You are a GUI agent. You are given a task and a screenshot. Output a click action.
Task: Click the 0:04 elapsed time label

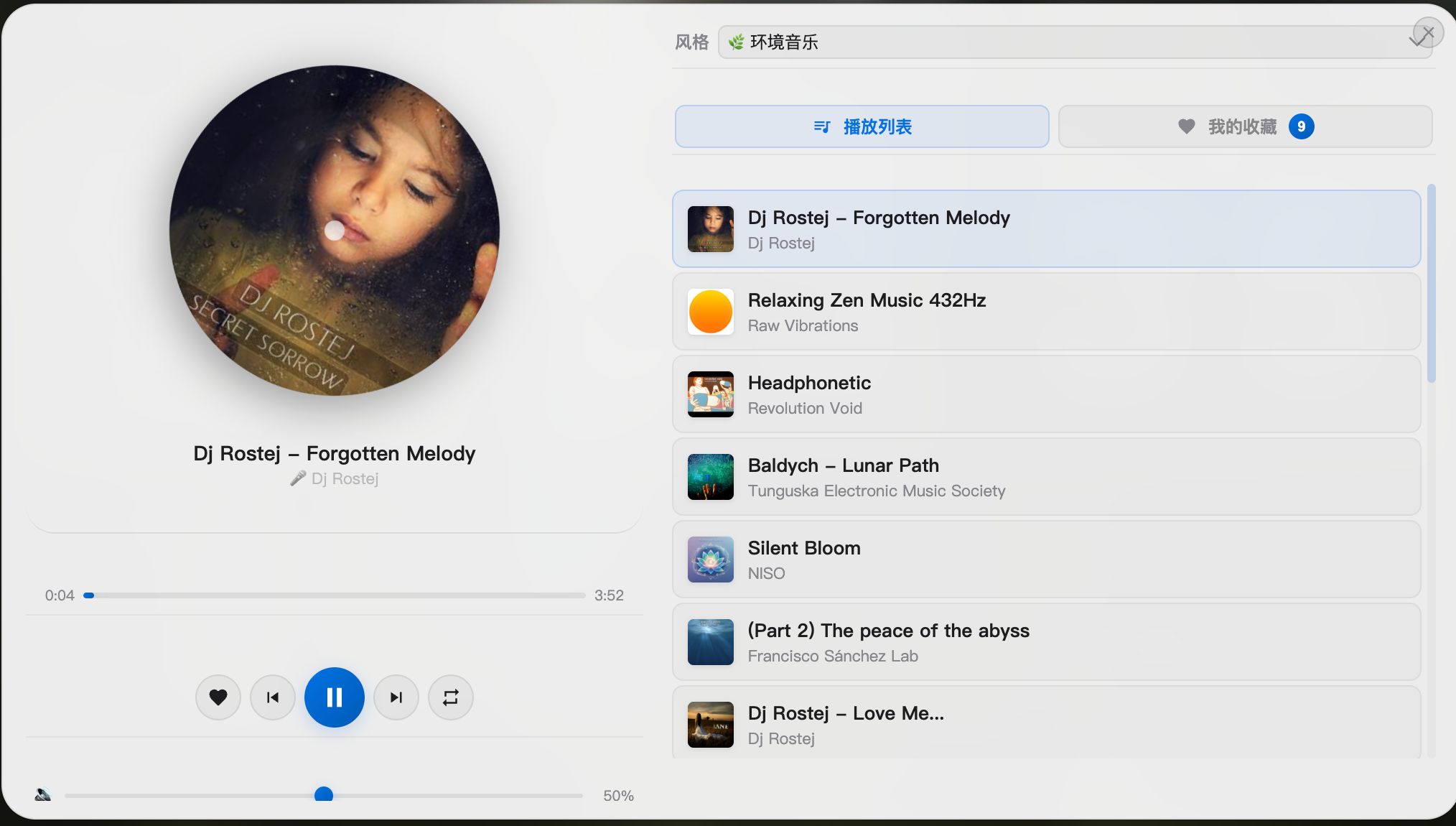(60, 595)
